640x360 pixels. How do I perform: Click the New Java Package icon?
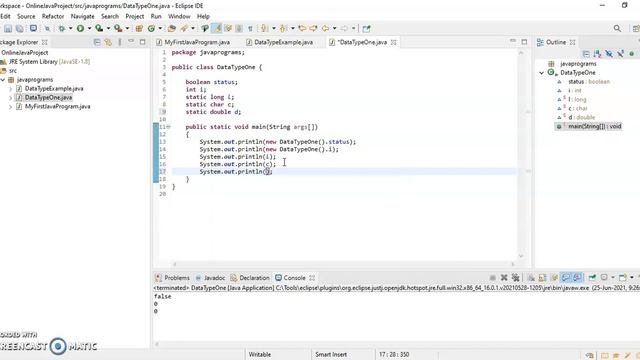click(x=139, y=29)
